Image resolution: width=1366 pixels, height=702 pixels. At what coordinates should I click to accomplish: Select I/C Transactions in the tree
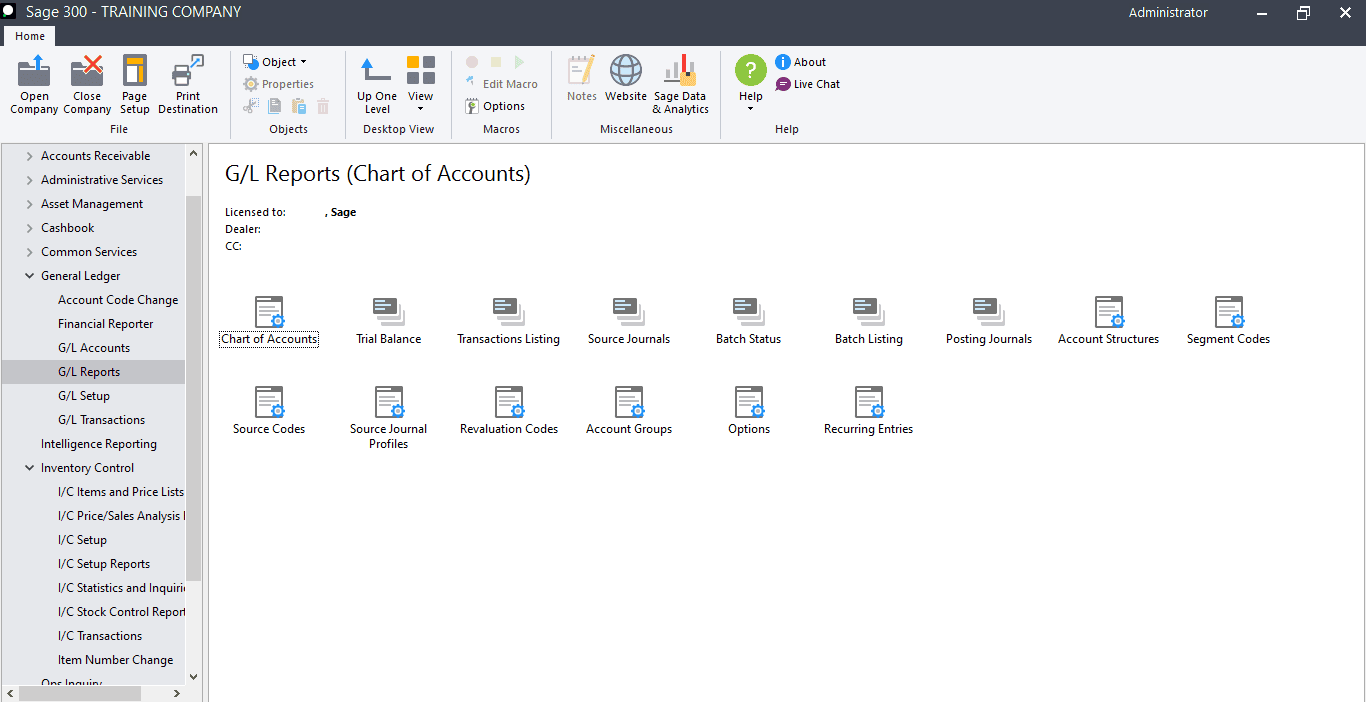100,636
